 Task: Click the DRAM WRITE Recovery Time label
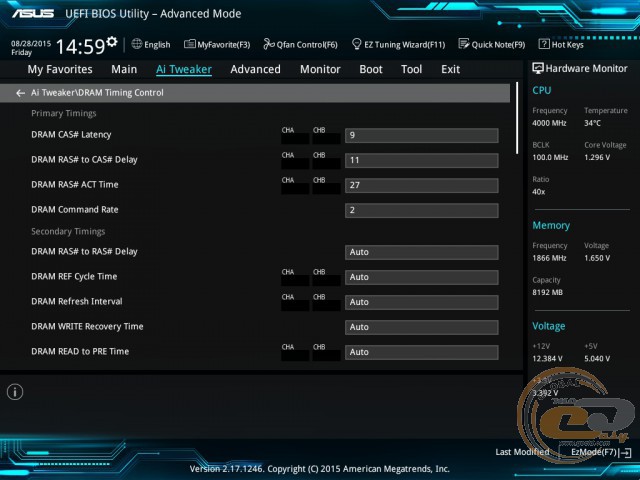pyautogui.click(x=87, y=327)
